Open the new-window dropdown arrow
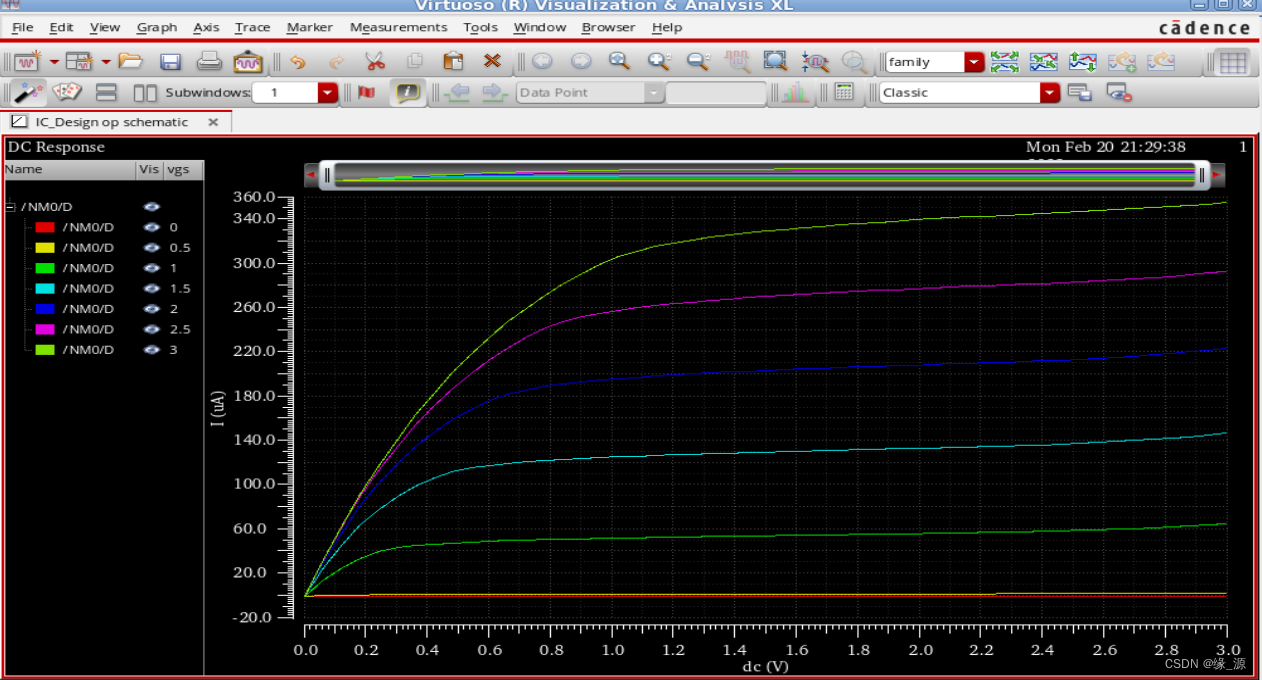Viewport: 1262px width, 680px height. (54, 62)
